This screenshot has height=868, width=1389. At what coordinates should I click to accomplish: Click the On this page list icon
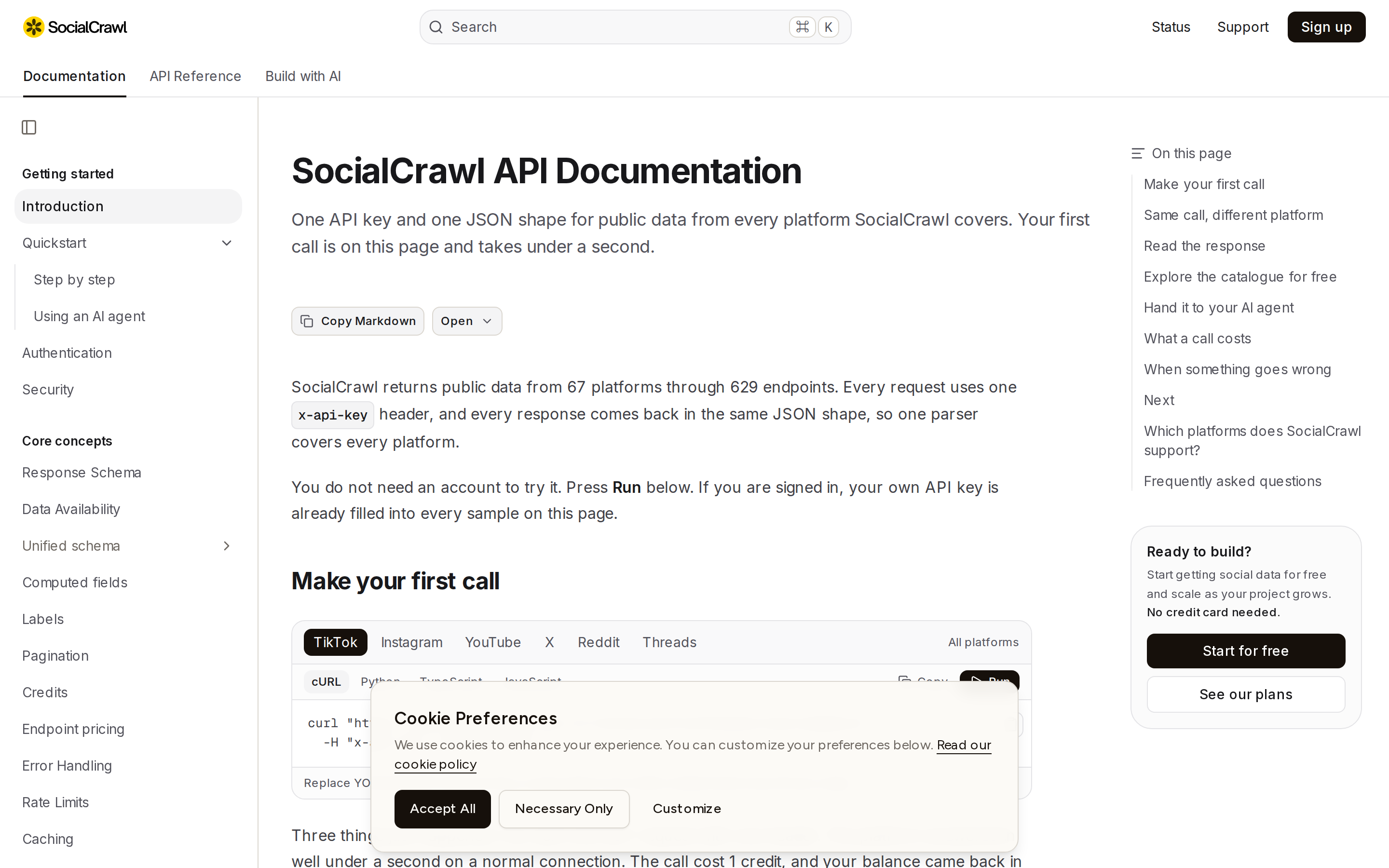pyautogui.click(x=1137, y=153)
